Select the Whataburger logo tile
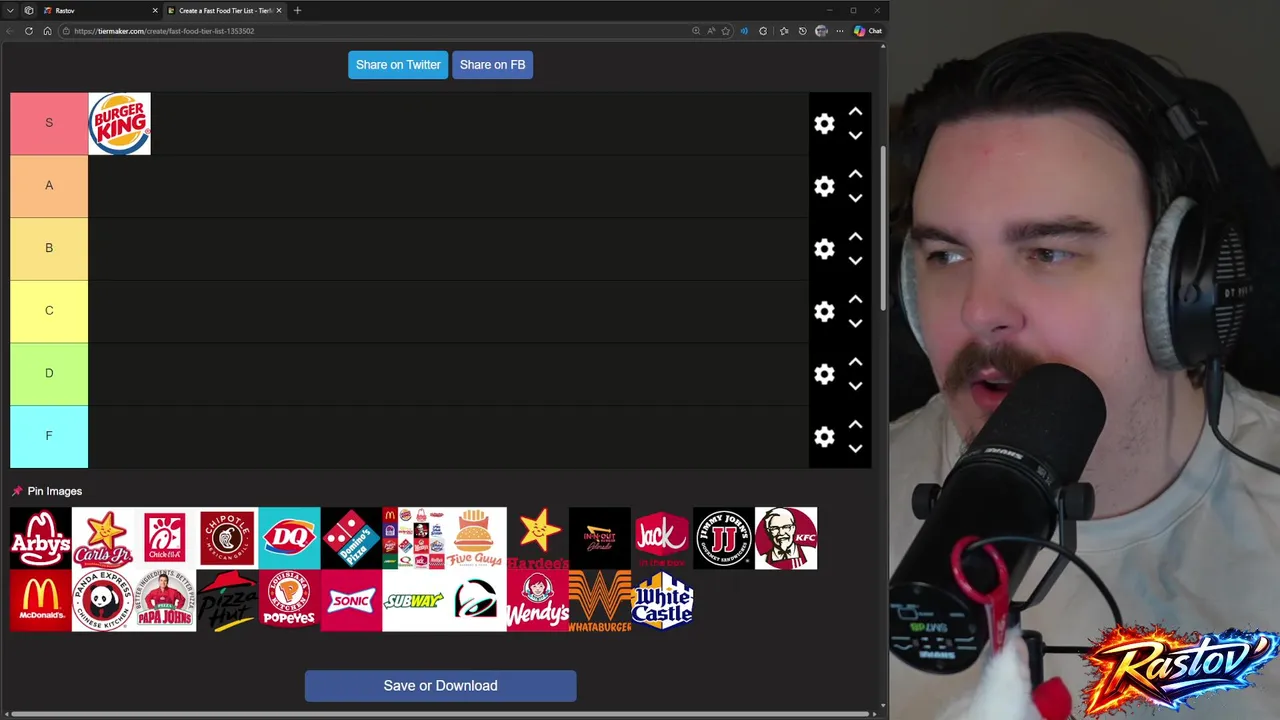Screen dimensions: 1280x720 (599, 600)
